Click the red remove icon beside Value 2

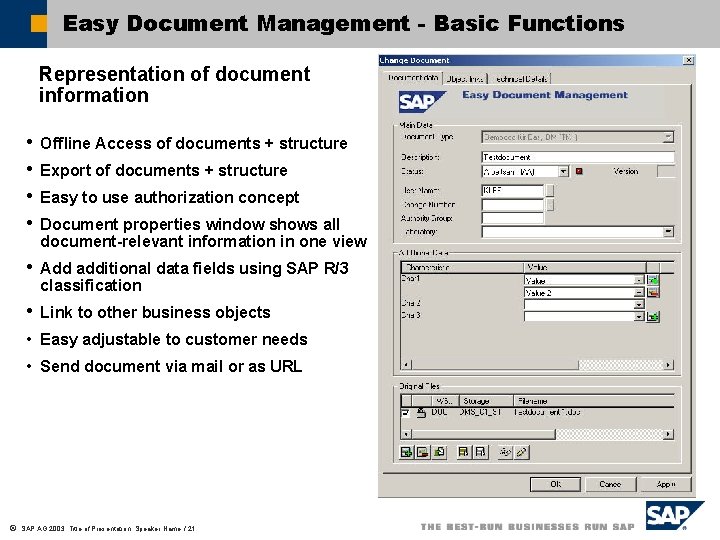click(x=653, y=292)
